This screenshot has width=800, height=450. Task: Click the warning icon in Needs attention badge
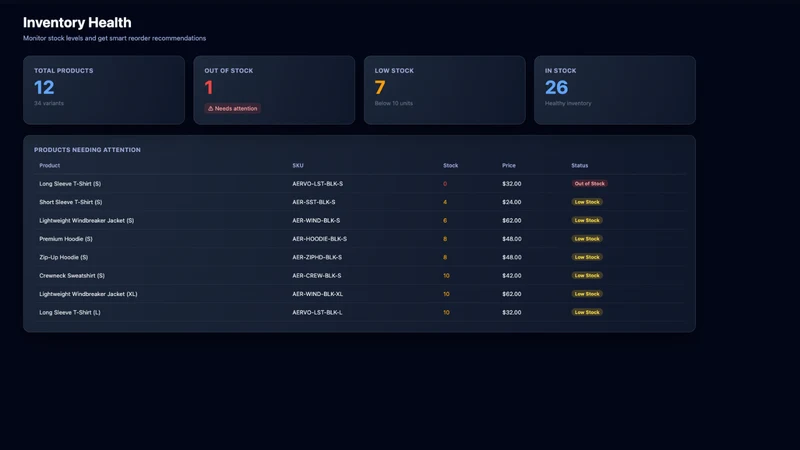(210, 109)
